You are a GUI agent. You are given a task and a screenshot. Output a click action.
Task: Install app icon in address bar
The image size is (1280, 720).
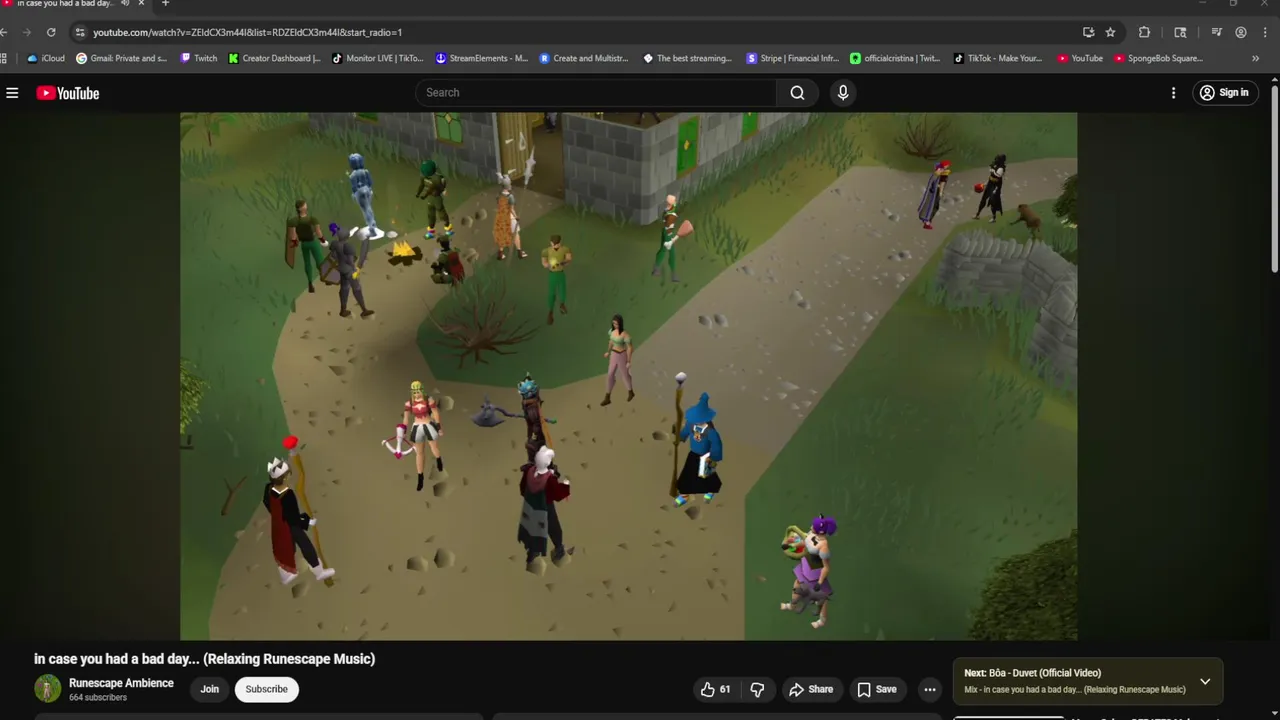coord(1088,32)
